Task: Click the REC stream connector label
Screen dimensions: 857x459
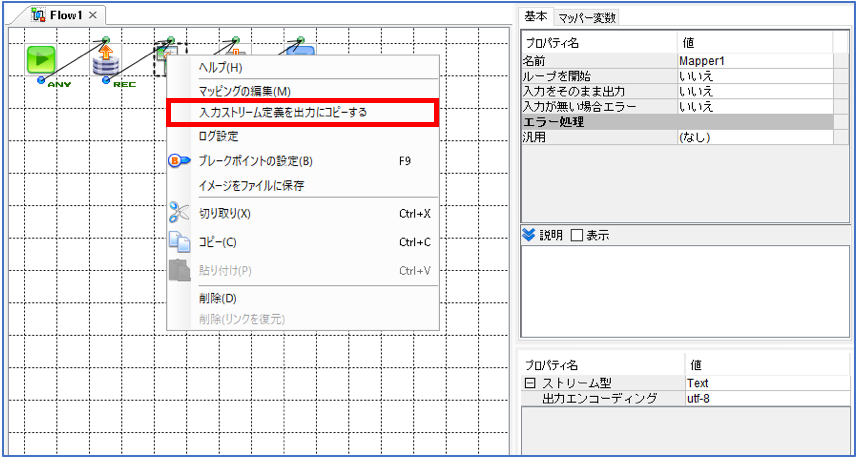Action: [x=125, y=84]
